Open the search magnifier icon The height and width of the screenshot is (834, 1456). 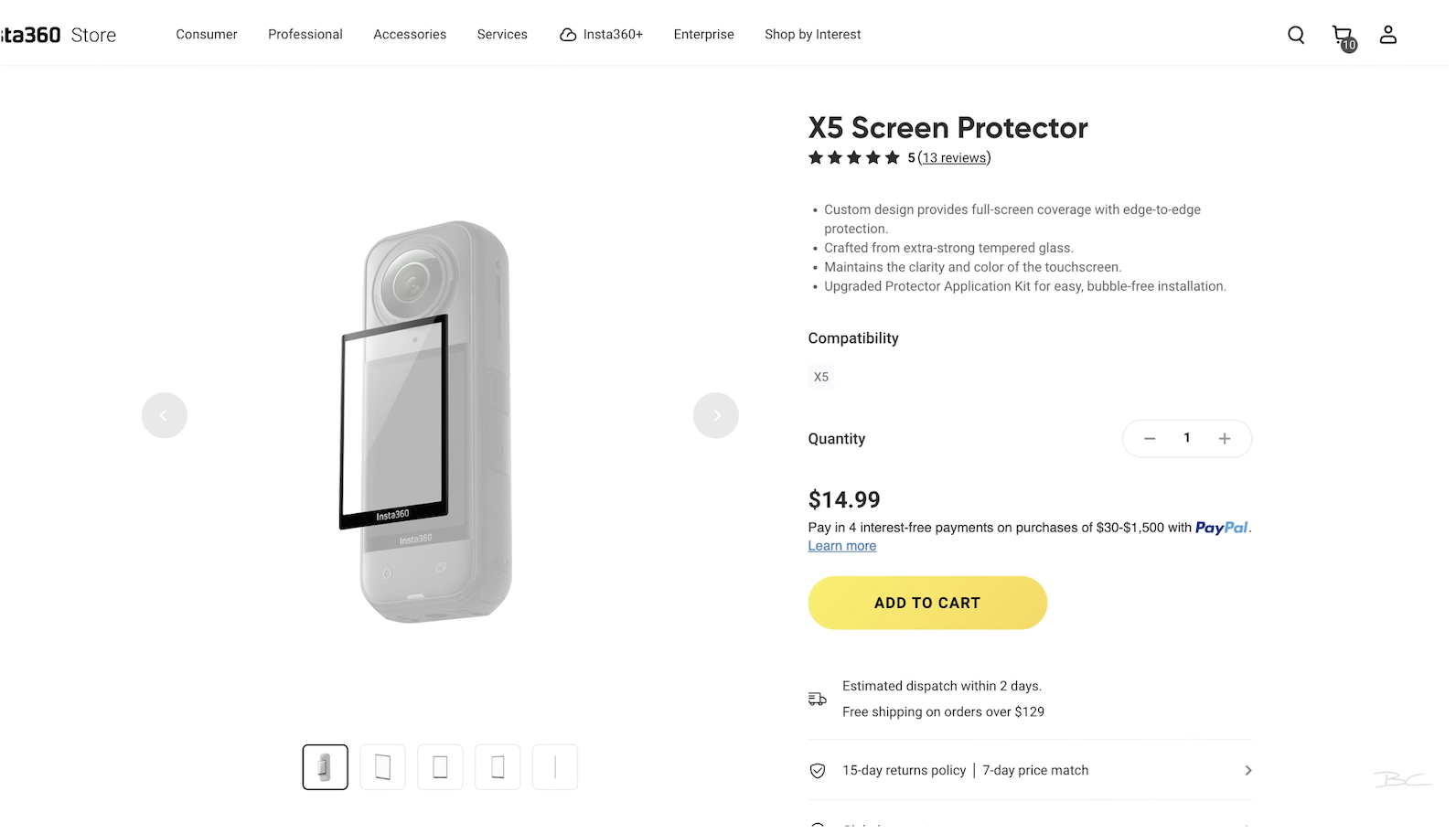point(1296,35)
